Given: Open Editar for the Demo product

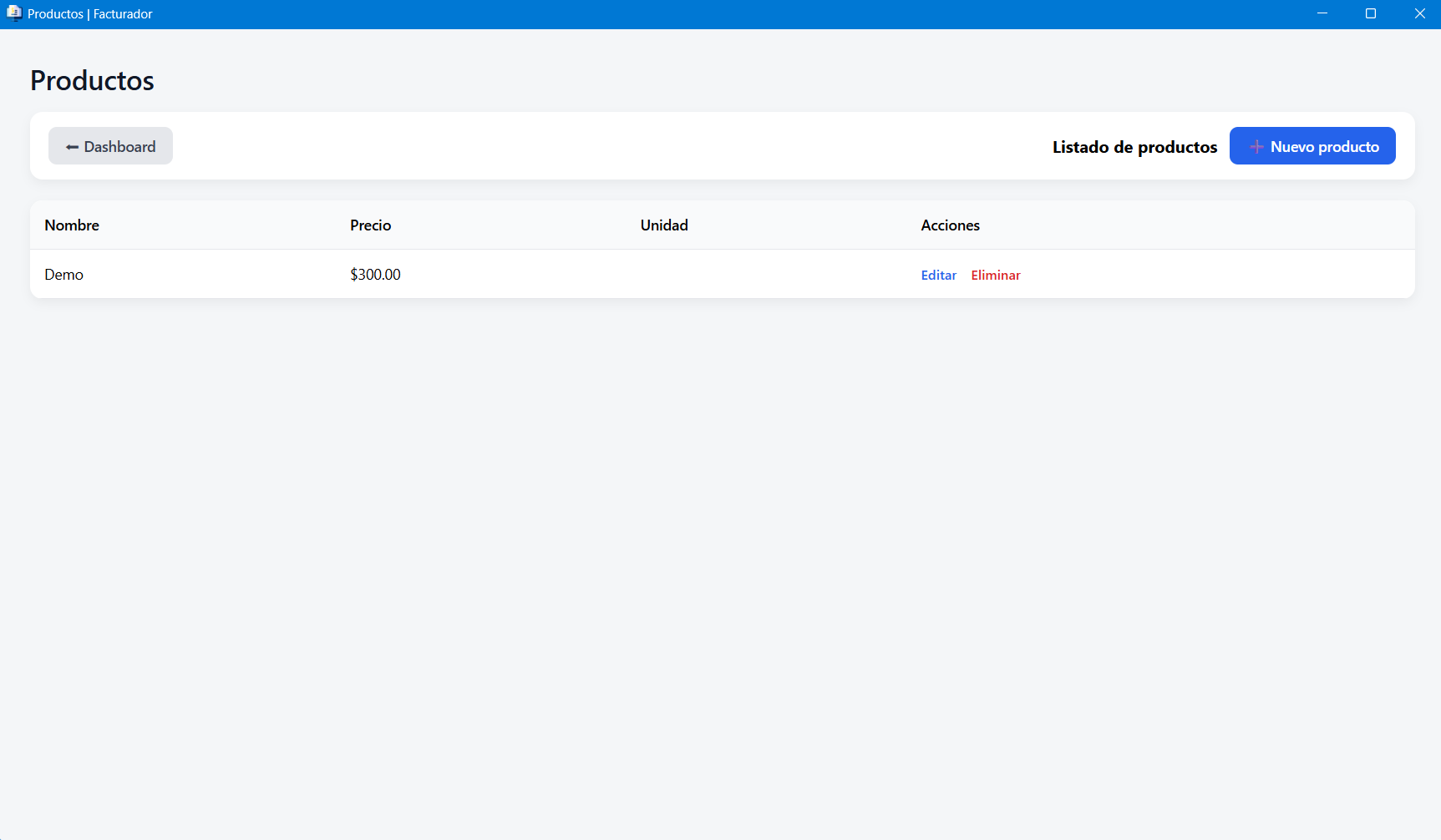Looking at the screenshot, I should coord(938,276).
